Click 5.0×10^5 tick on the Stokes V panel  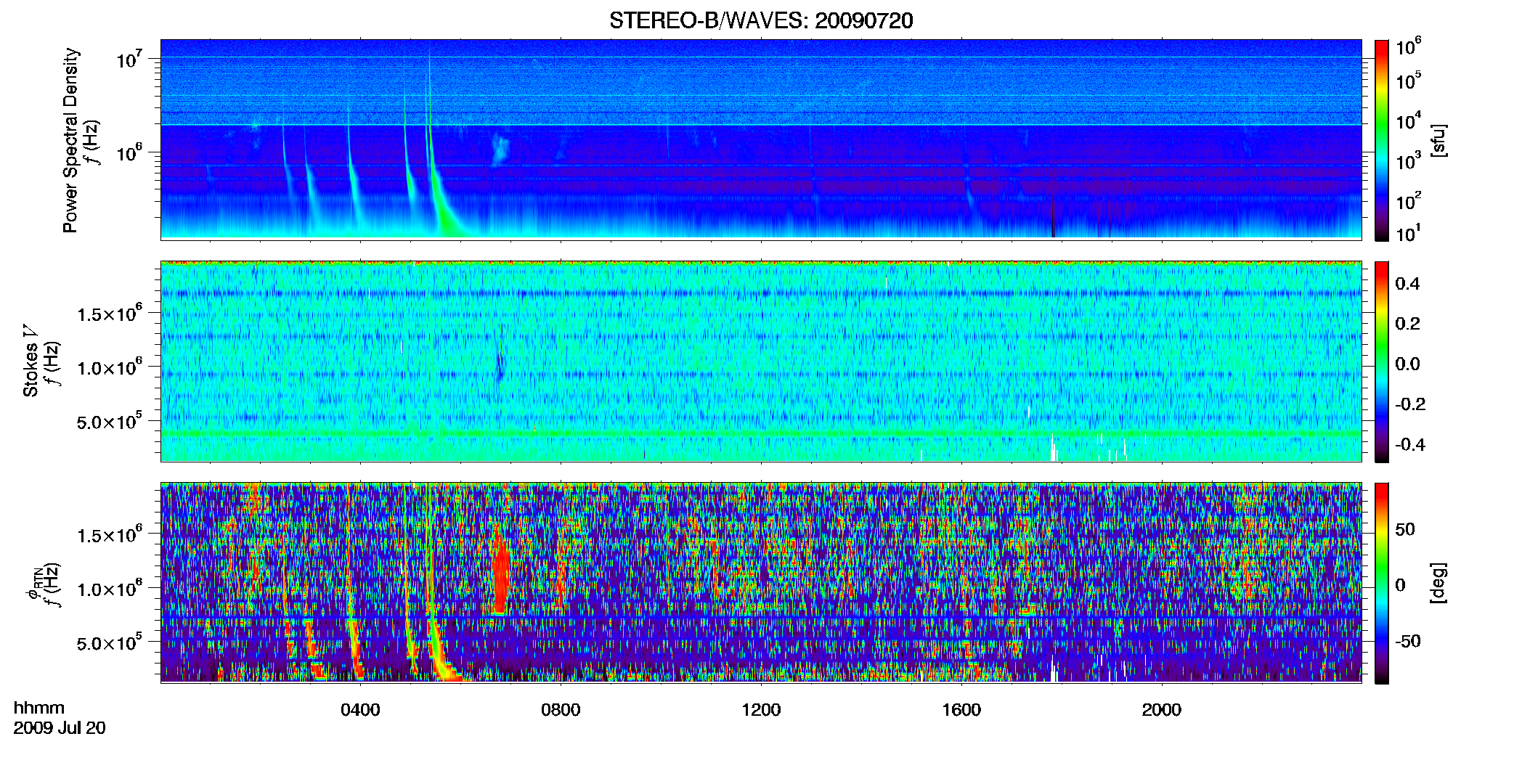tap(109, 421)
